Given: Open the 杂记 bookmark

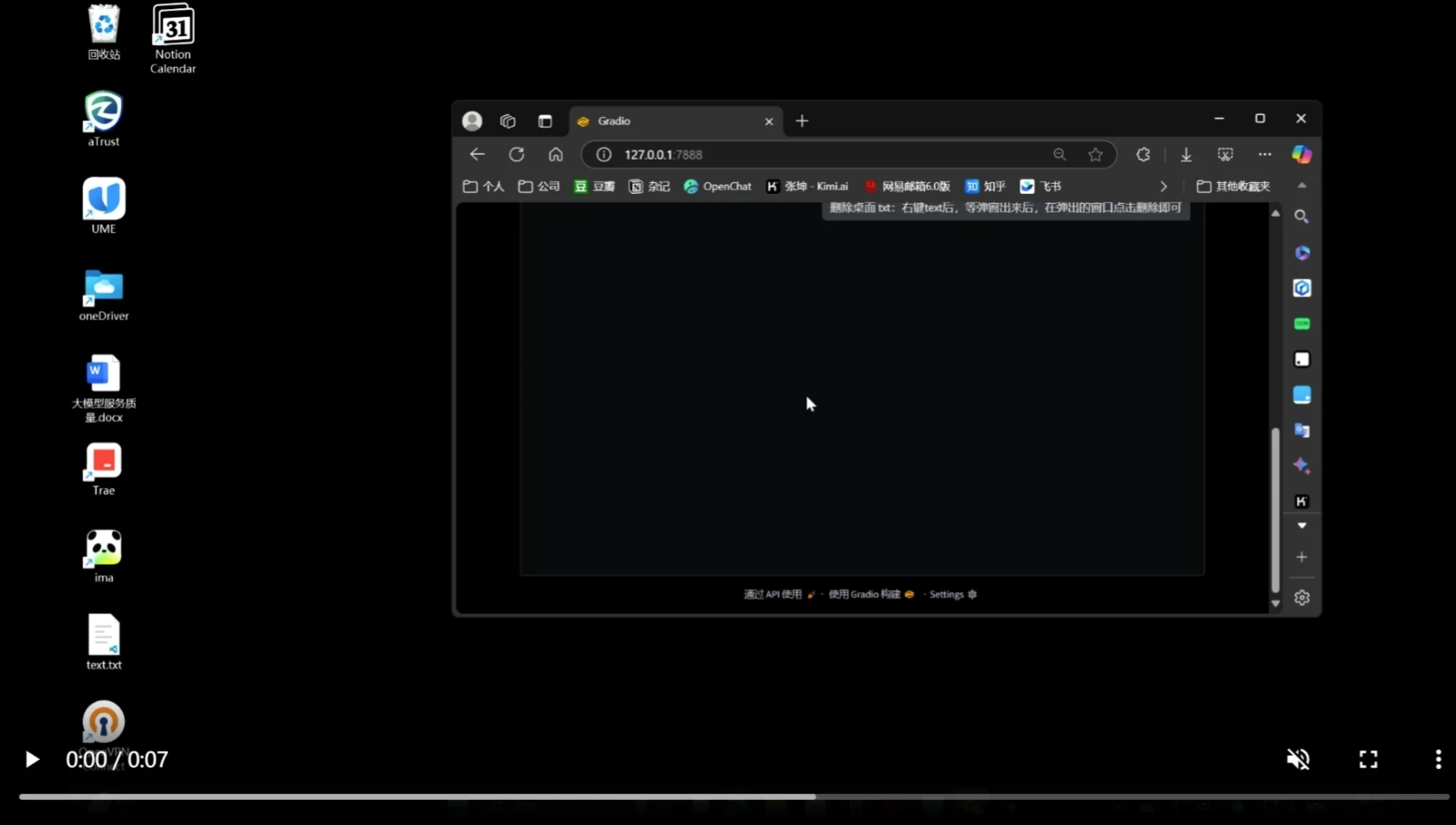Looking at the screenshot, I should pos(649,186).
